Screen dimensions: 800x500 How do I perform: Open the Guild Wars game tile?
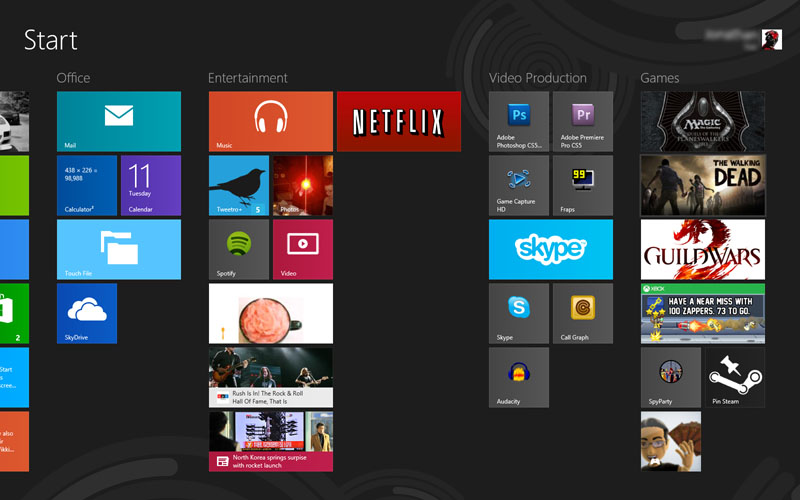[702, 249]
